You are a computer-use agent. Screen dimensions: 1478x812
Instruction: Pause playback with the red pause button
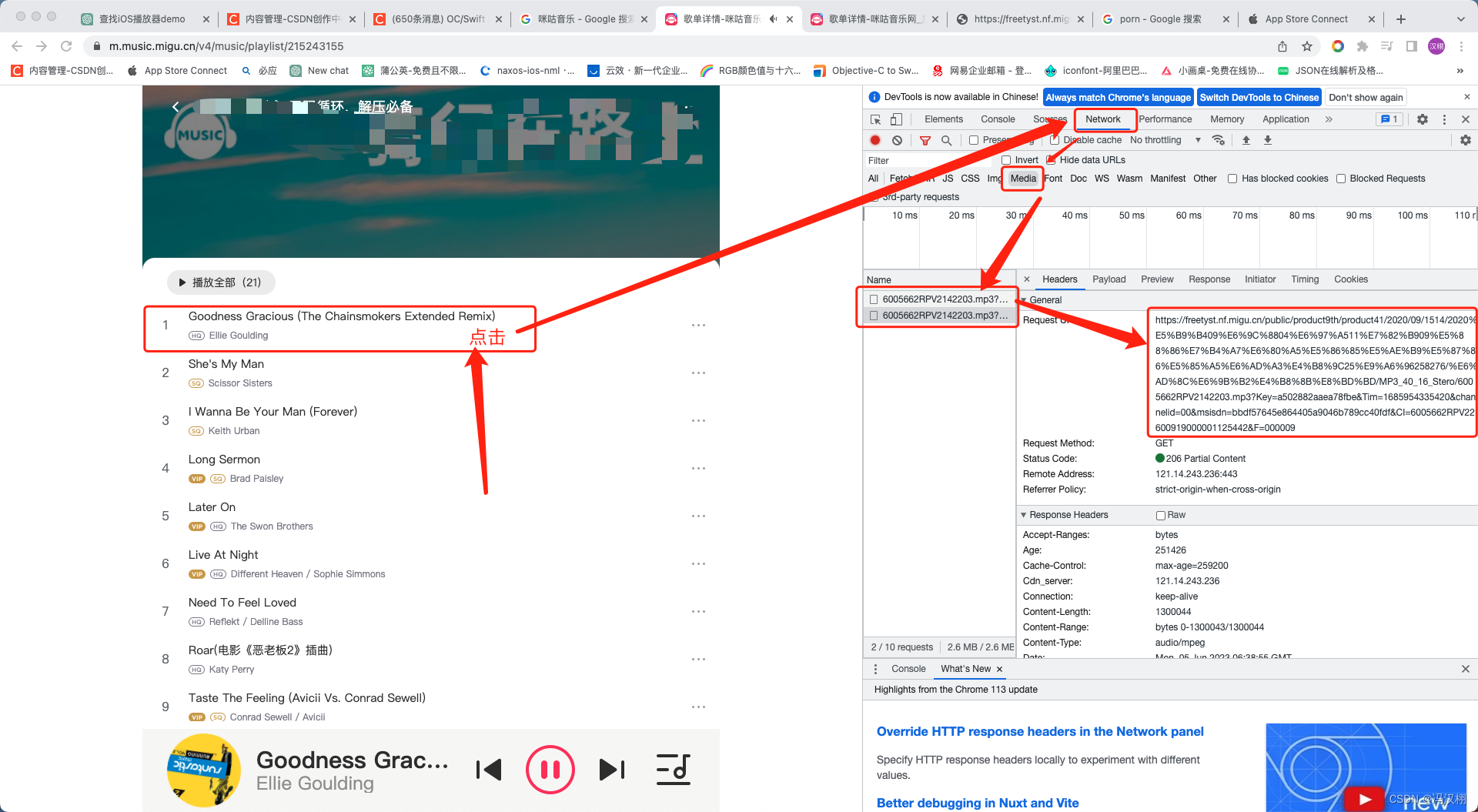click(x=550, y=769)
